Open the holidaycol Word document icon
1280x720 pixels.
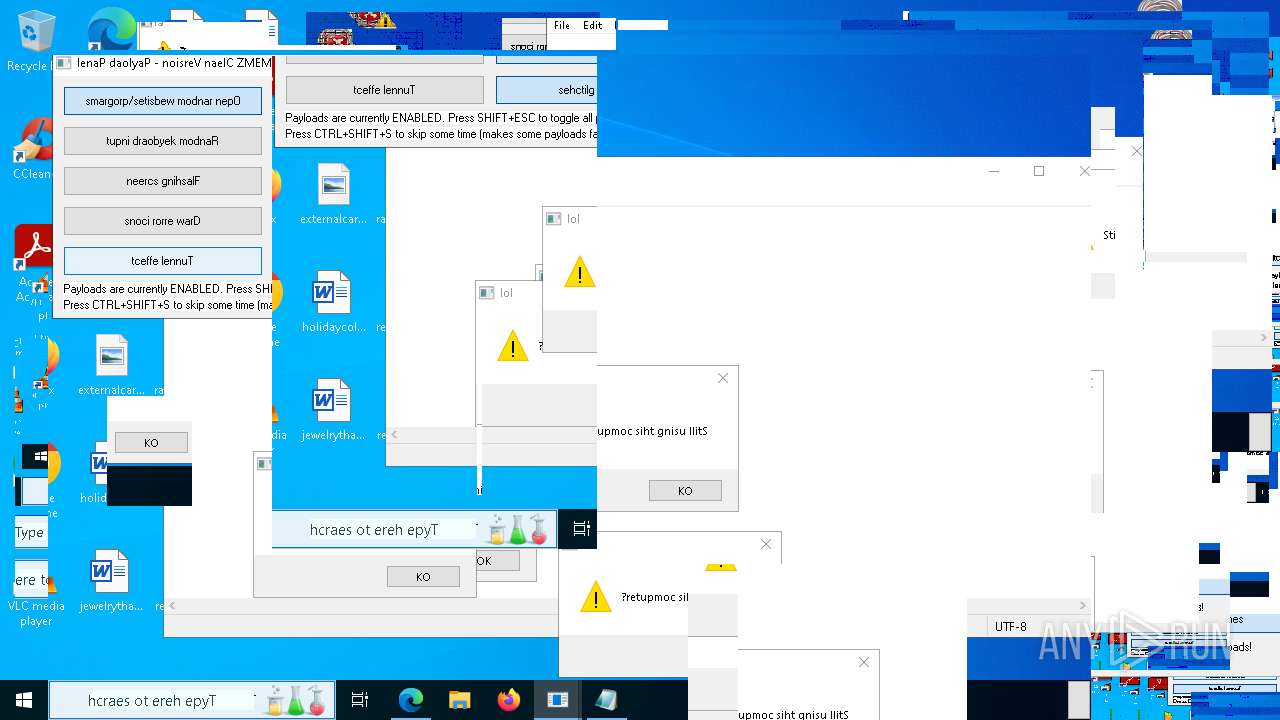331,302
